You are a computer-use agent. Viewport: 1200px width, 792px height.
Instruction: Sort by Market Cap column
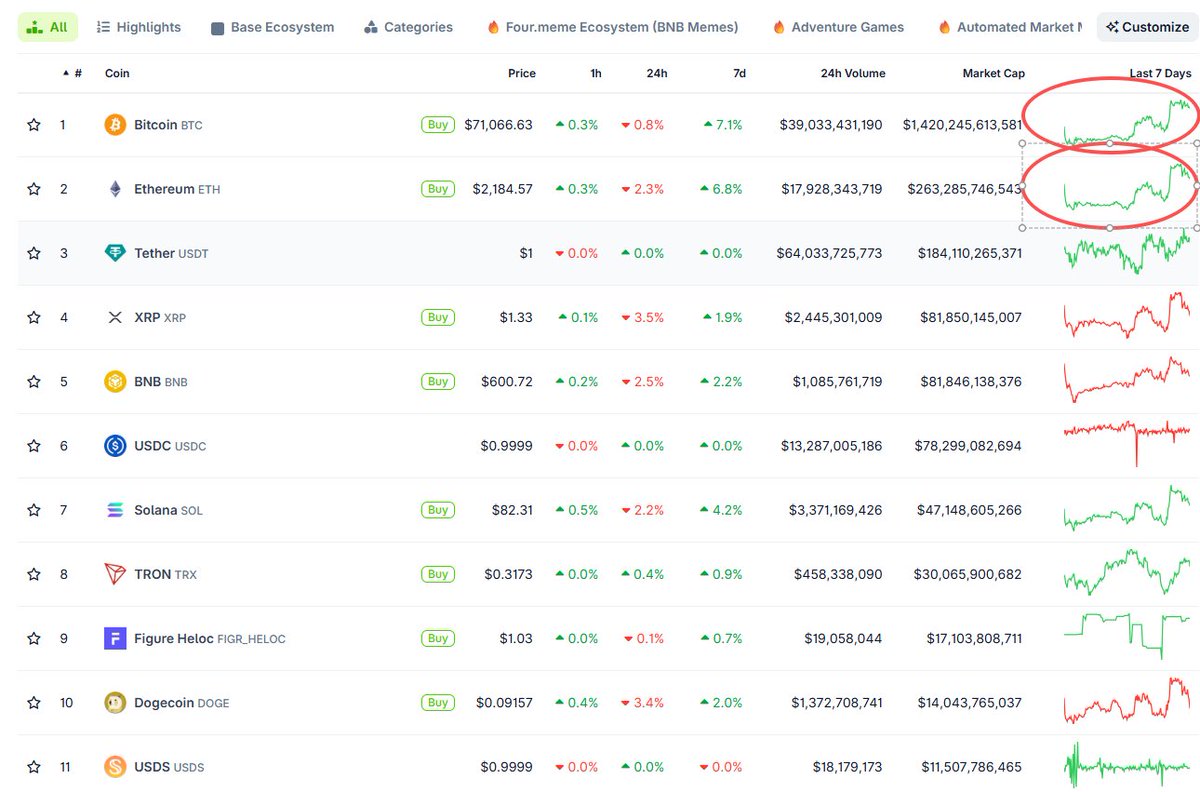(993, 73)
